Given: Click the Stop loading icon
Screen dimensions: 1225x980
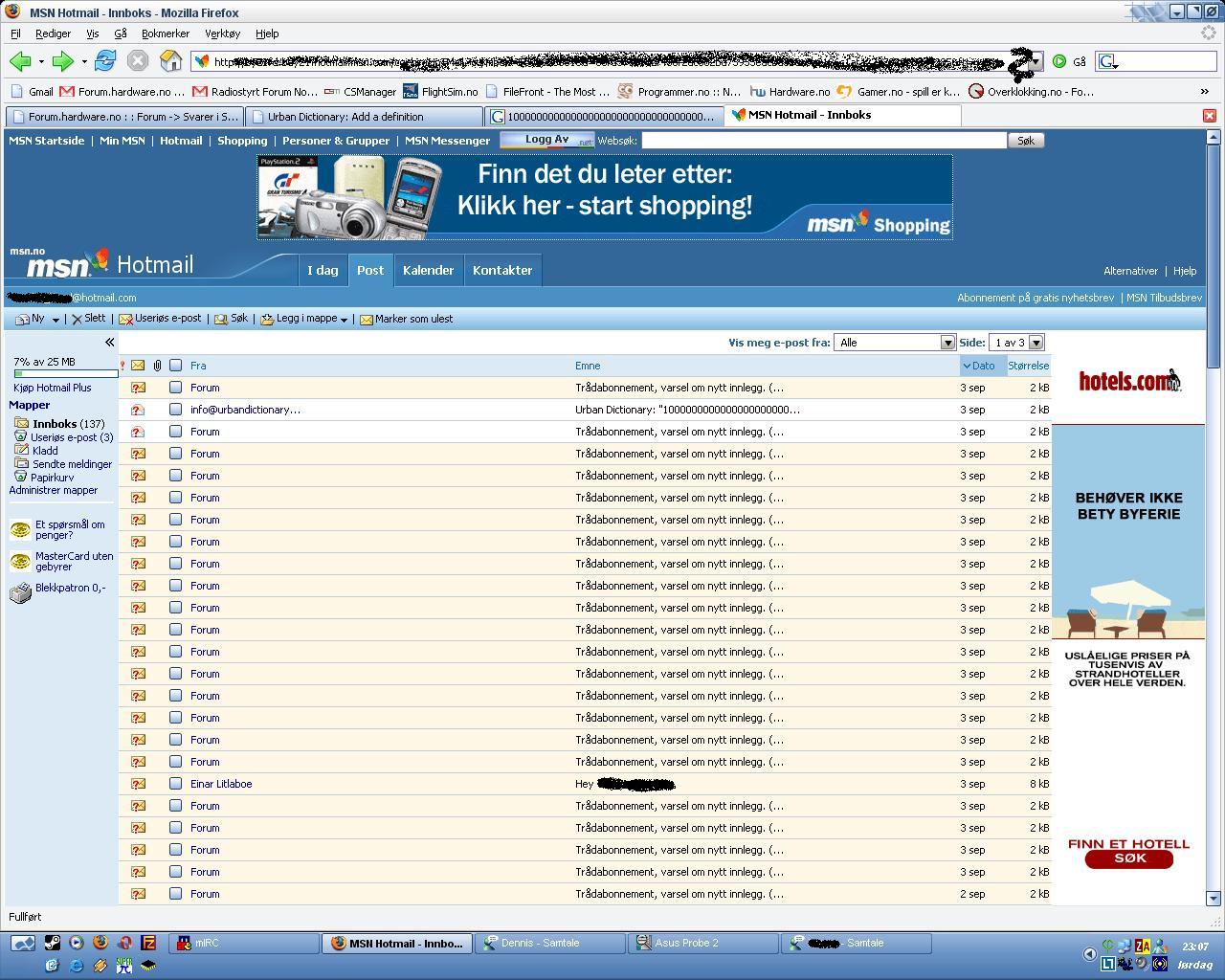Looking at the screenshot, I should (138, 61).
